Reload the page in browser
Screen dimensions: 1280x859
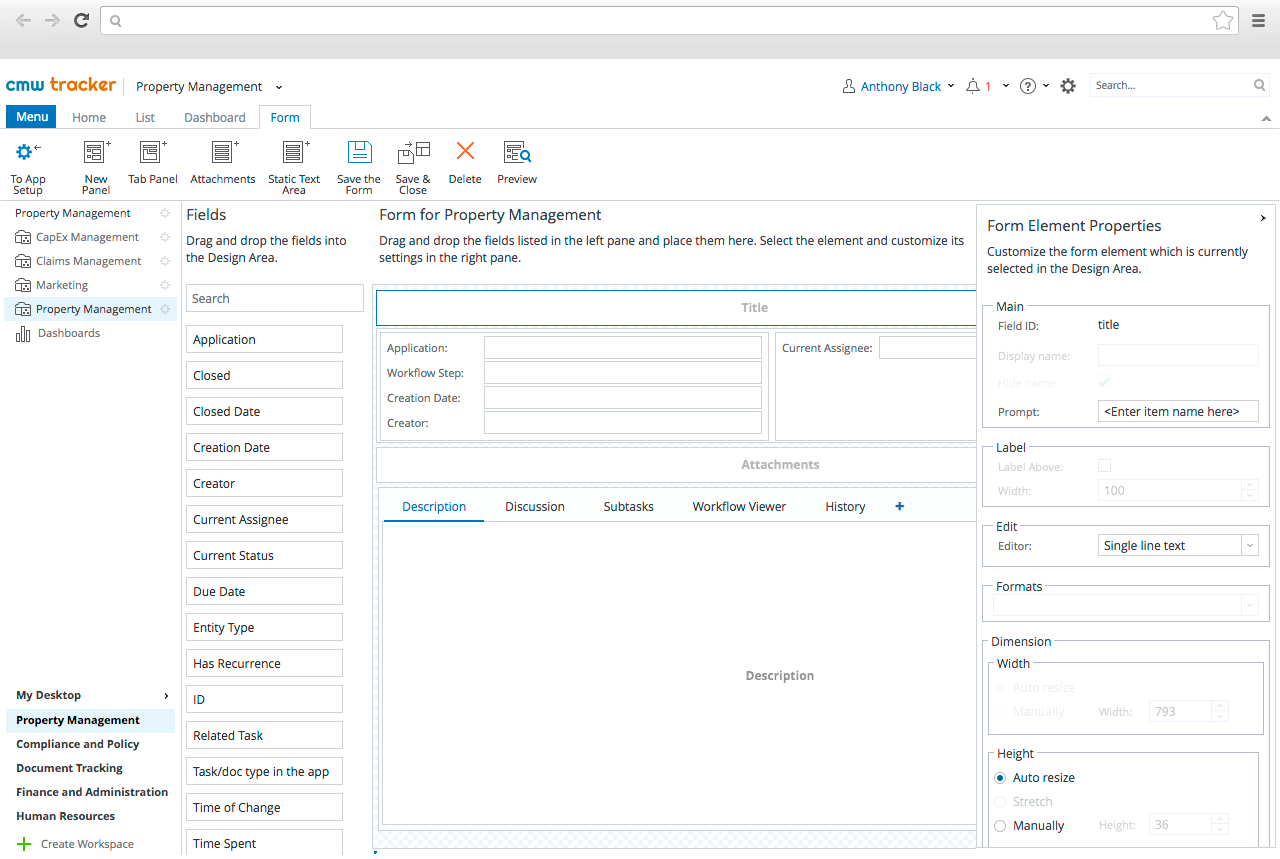[x=82, y=20]
